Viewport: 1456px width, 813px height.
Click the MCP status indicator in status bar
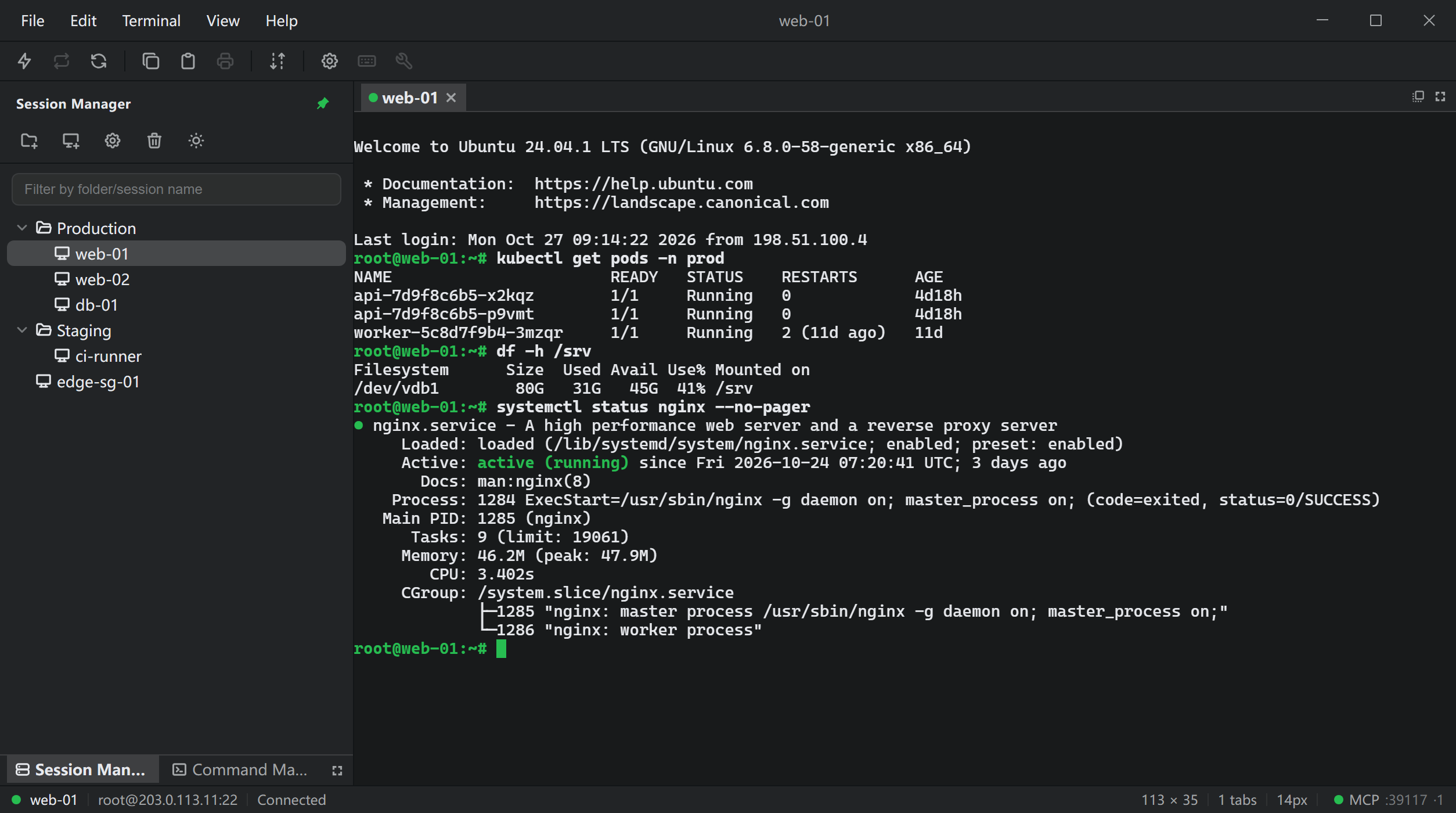(x=1388, y=800)
